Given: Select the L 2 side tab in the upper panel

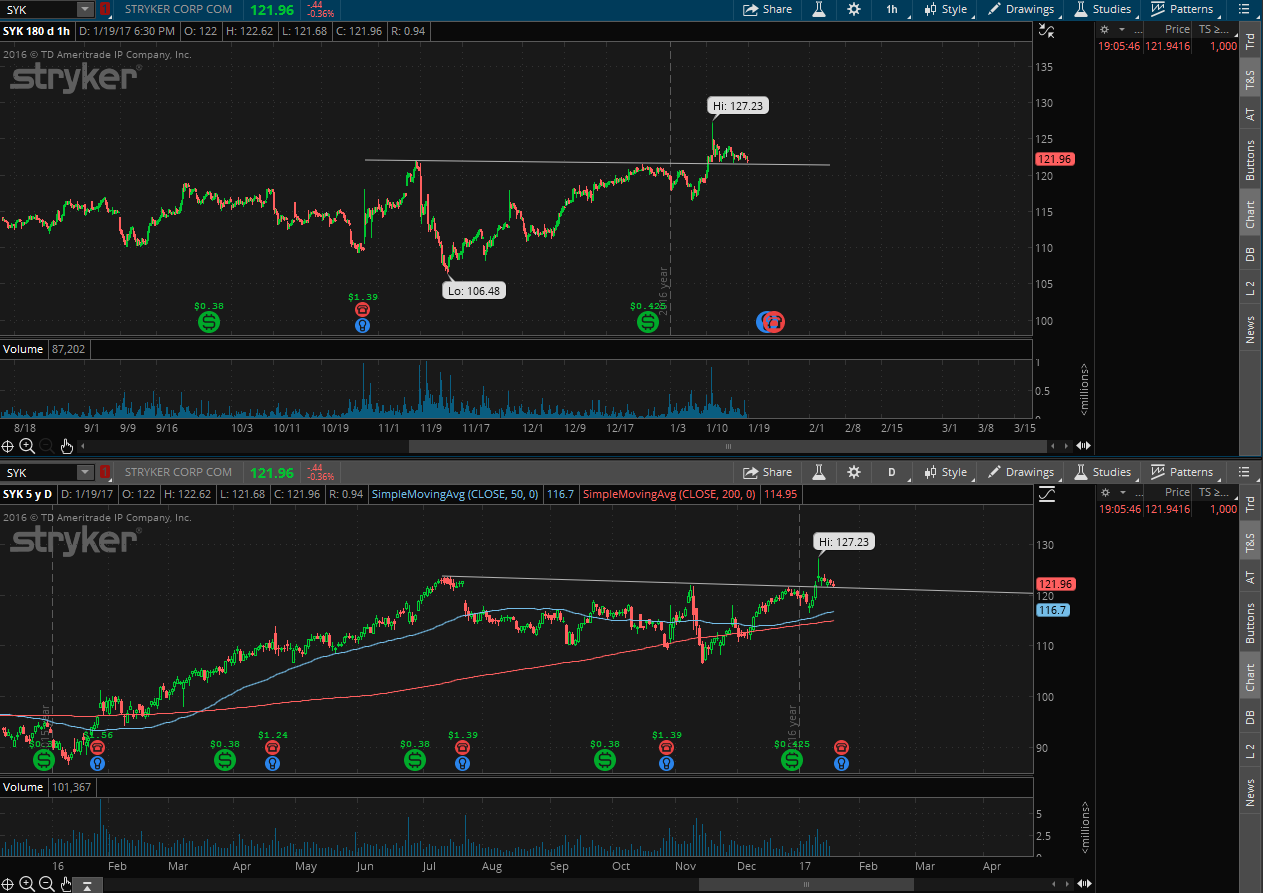Looking at the screenshot, I should click(x=1249, y=289).
